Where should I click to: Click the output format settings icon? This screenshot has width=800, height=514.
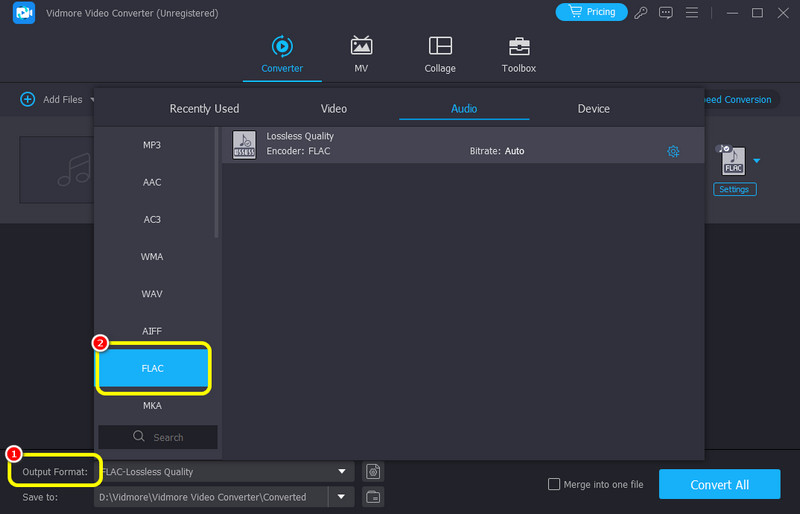click(372, 471)
